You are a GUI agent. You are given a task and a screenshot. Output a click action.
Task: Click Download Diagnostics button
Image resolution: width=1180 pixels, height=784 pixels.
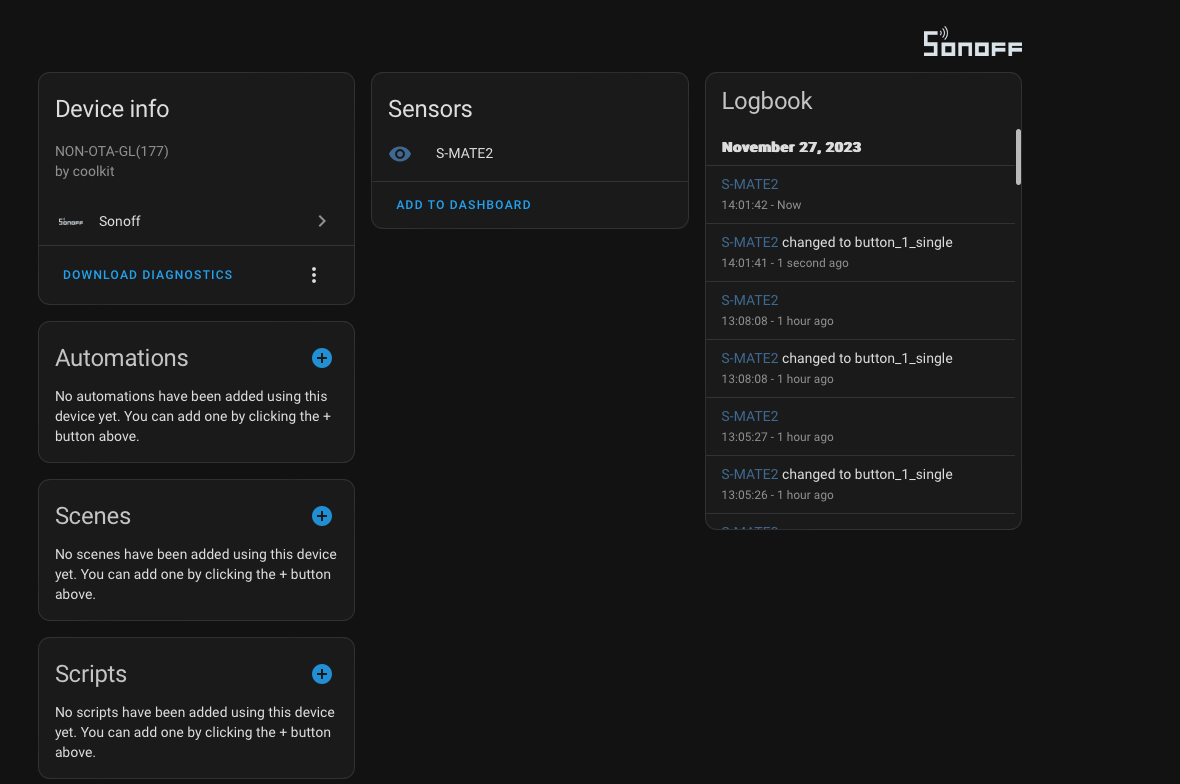point(148,275)
